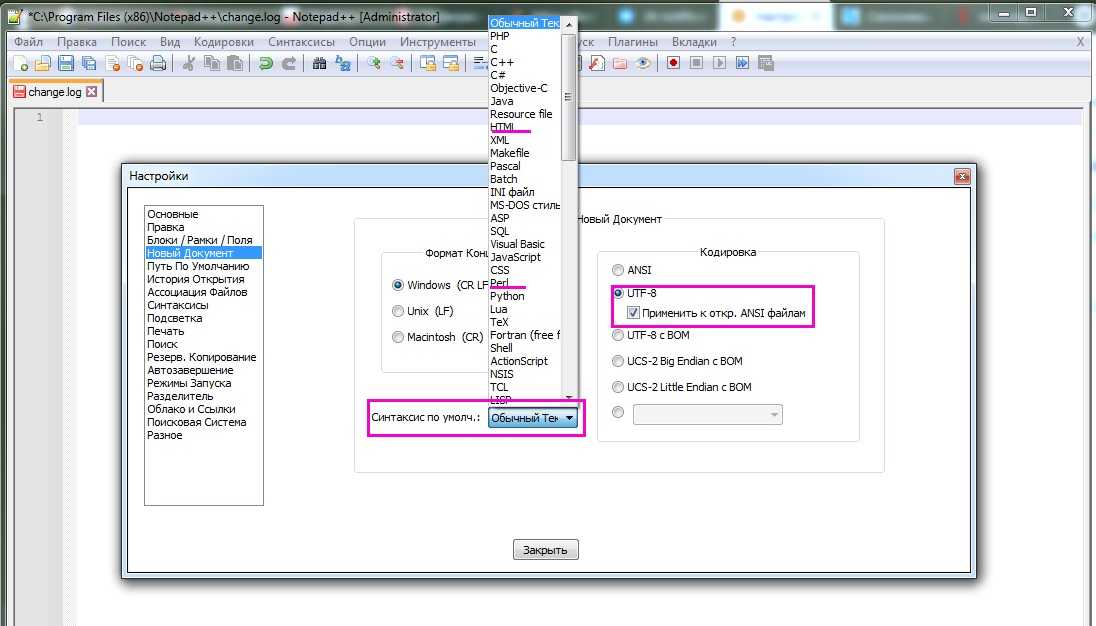Start macro recording with the red record icon
The width and height of the screenshot is (1096, 626).
tap(674, 63)
